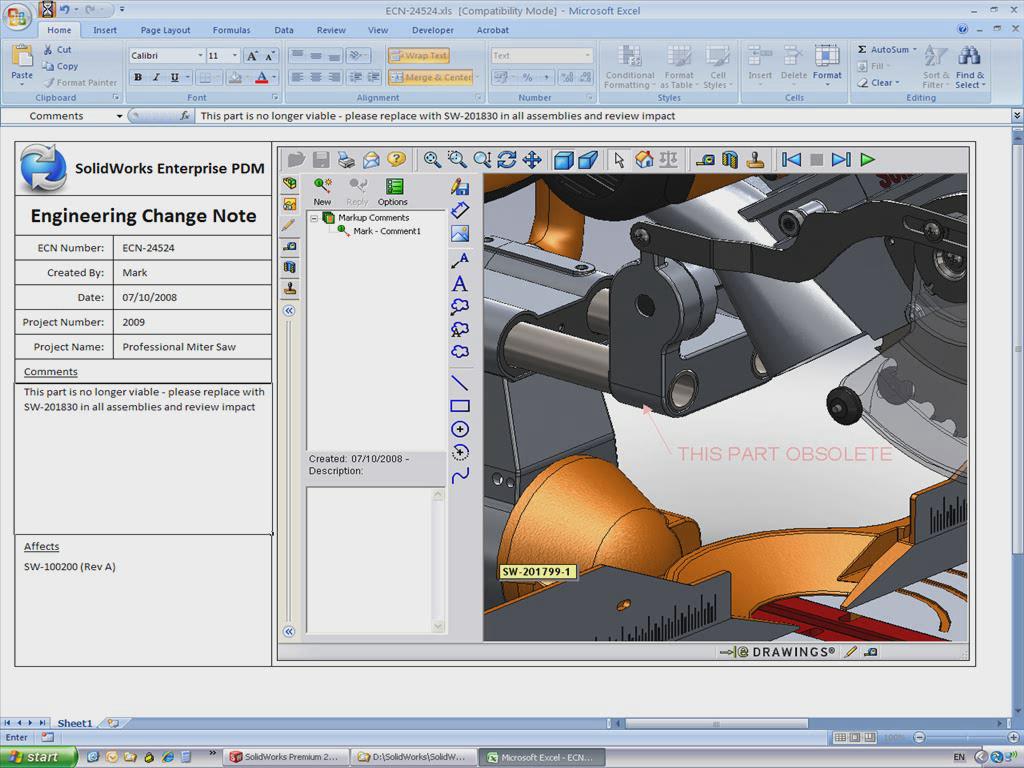Click the Save Markup pencil-disk icon
The height and width of the screenshot is (768, 1024).
(x=460, y=187)
